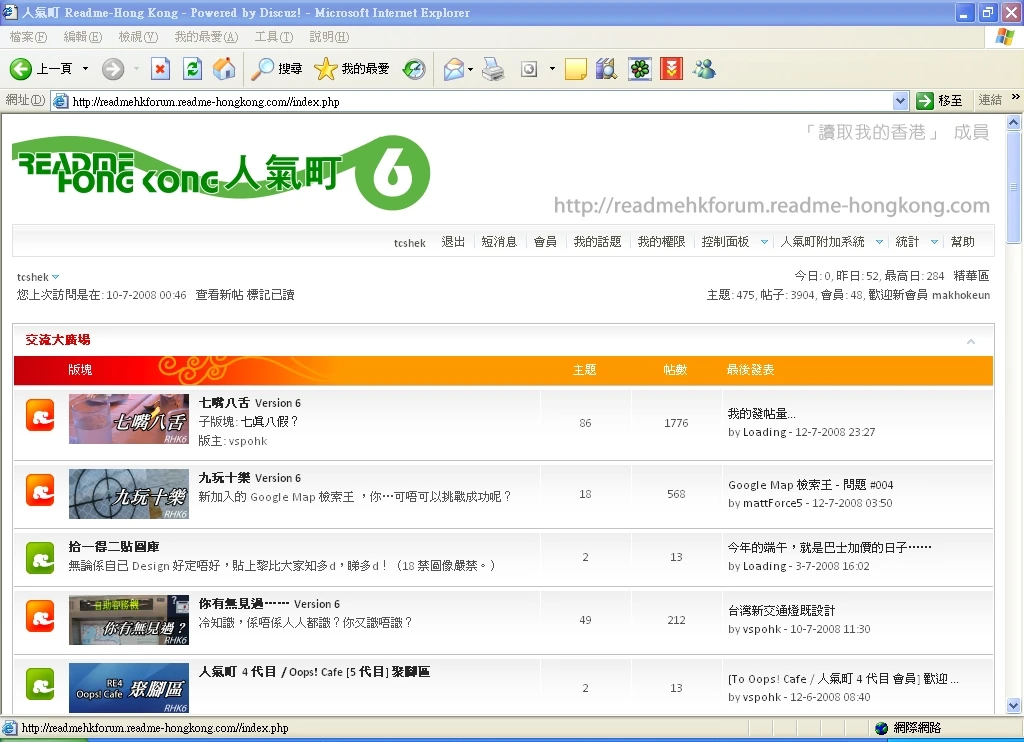Open Search with the magnifier icon
The image size is (1024, 742).
263,69
